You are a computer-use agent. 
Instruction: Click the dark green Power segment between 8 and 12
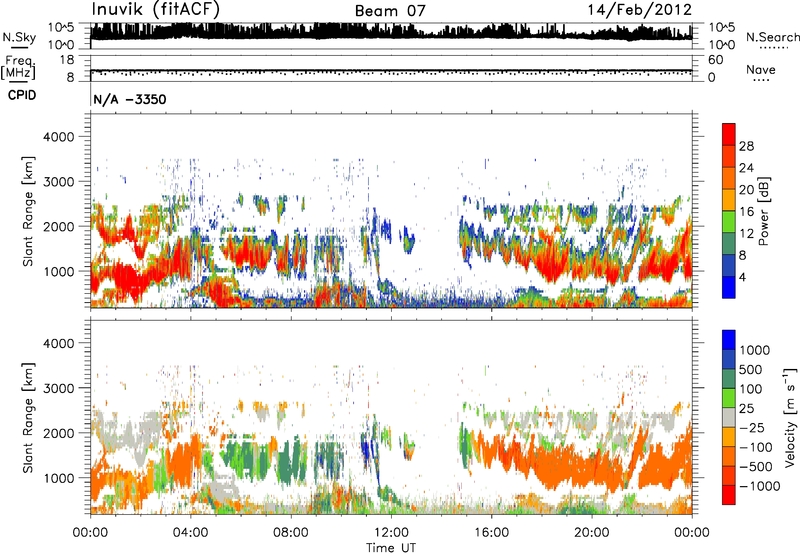pyautogui.click(x=729, y=244)
